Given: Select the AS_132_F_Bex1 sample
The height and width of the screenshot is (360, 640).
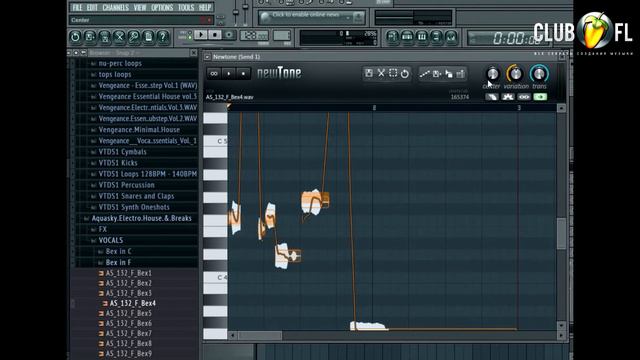Looking at the screenshot, I should tap(128, 273).
